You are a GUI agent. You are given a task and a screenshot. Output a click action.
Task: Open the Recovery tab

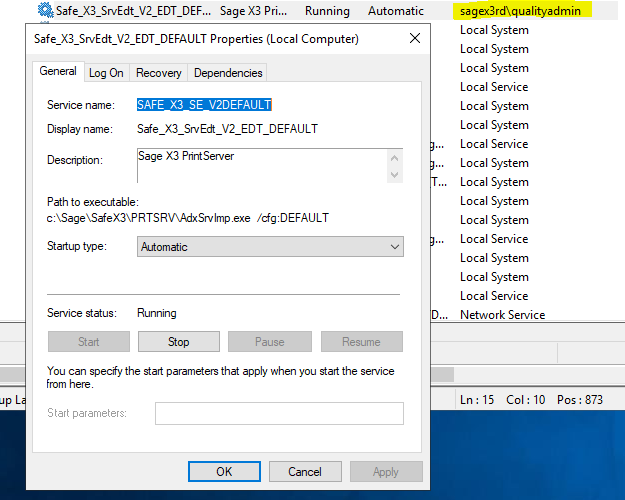pyautogui.click(x=158, y=73)
